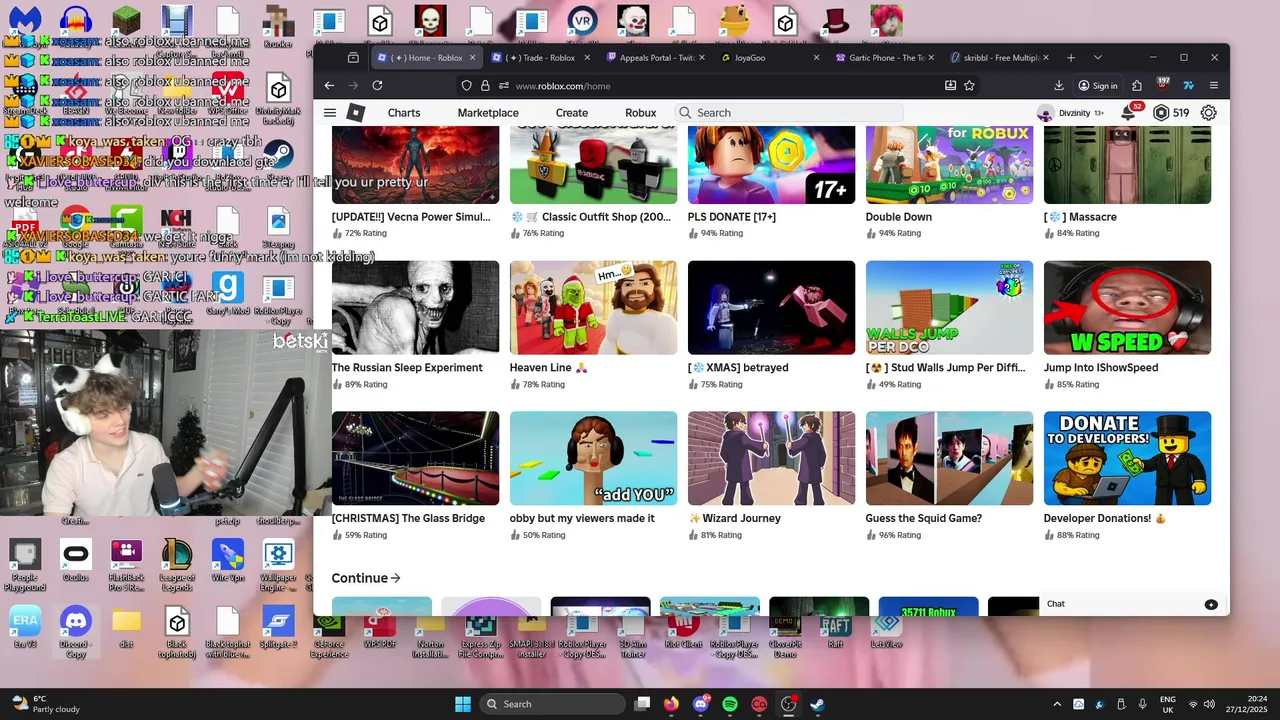Open the Roblox settings gear
Image resolution: width=1280 pixels, height=720 pixels.
[x=1209, y=113]
